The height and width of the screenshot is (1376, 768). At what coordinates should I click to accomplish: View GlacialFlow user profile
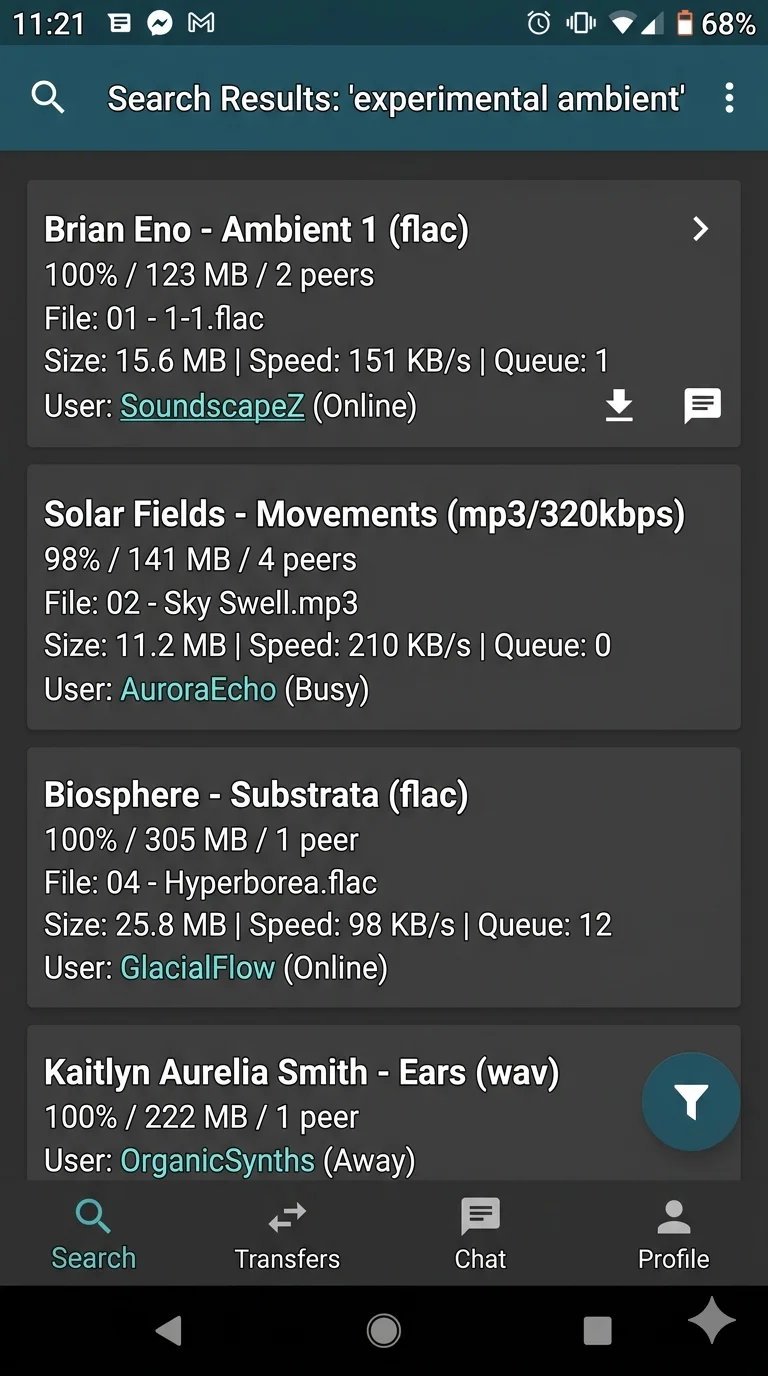click(197, 968)
